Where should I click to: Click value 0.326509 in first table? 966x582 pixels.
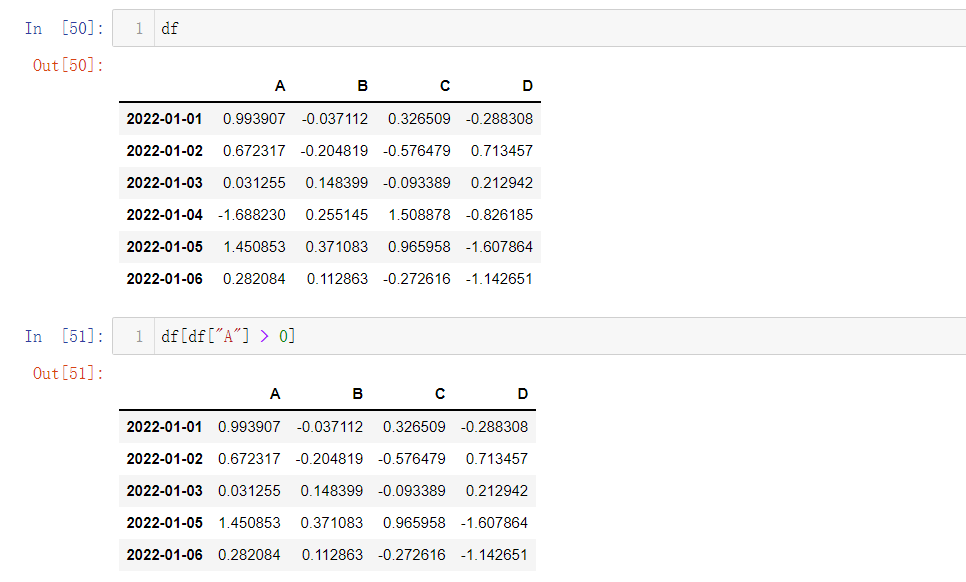(420, 119)
